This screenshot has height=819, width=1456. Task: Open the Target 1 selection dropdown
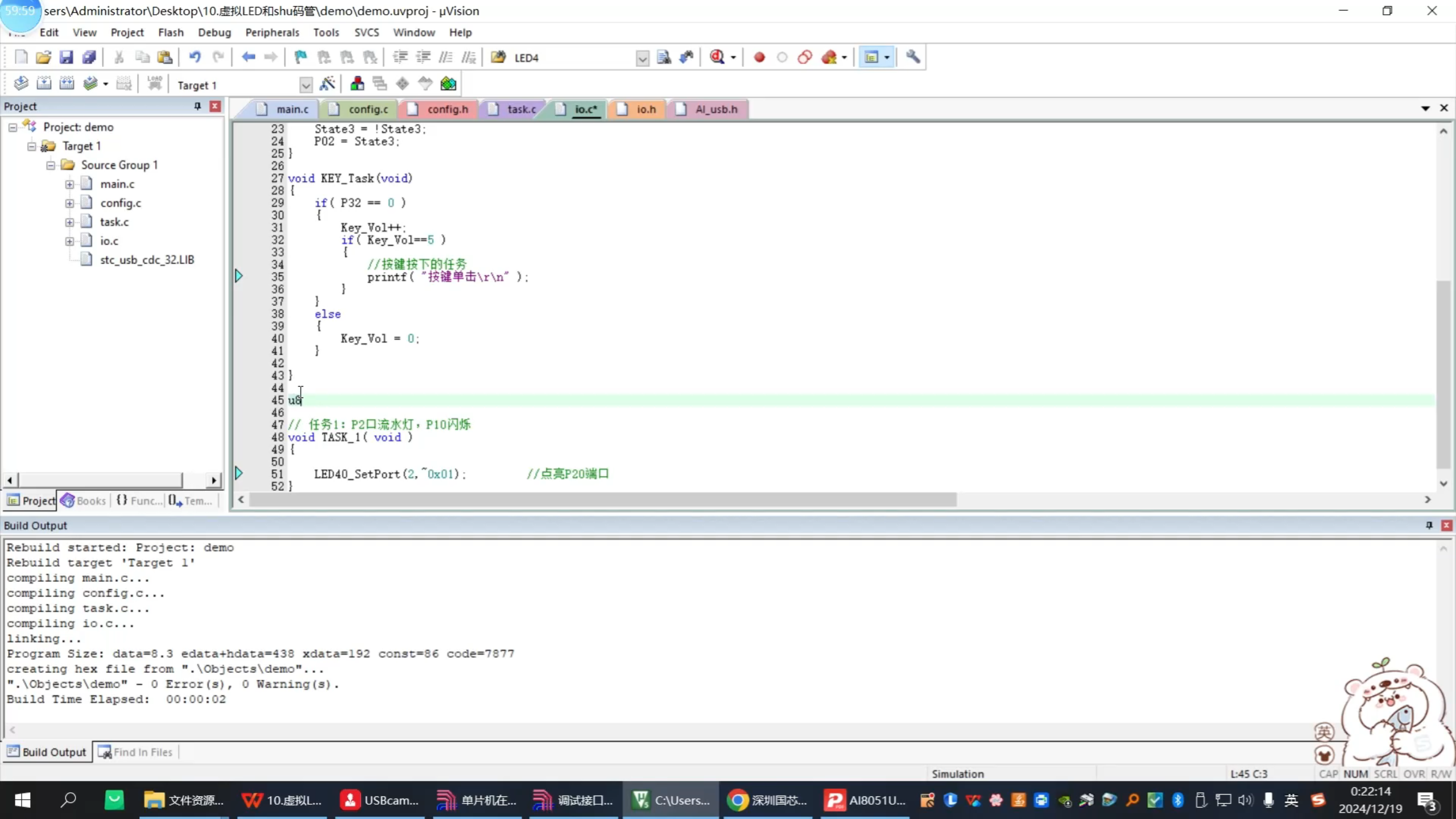tap(305, 85)
